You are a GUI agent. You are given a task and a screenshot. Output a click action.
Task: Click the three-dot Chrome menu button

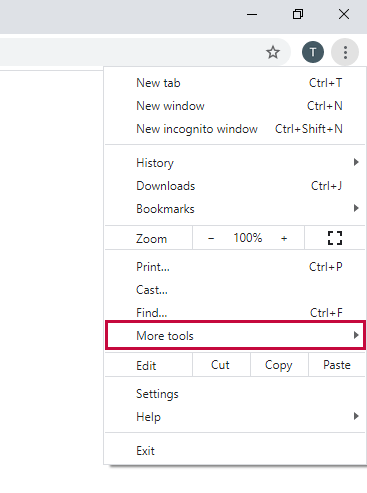tap(345, 52)
